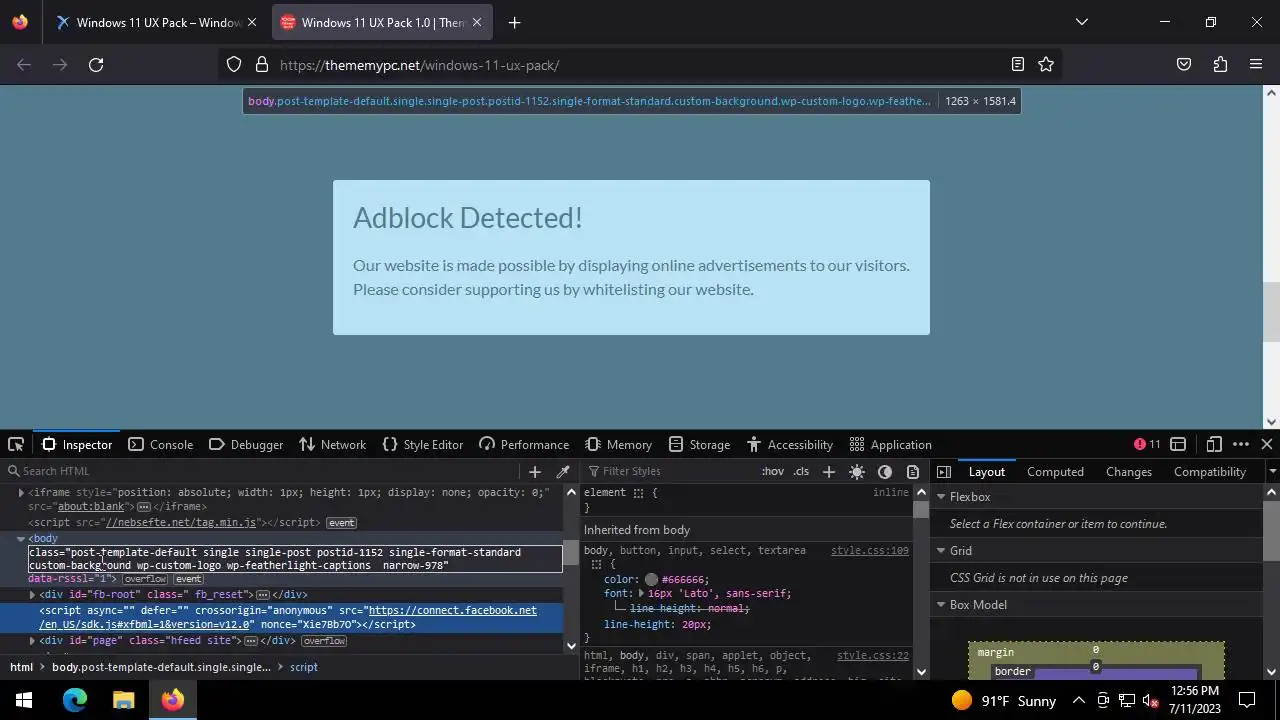Save page to Pocket
1280x720 pixels.
pos(1184,65)
